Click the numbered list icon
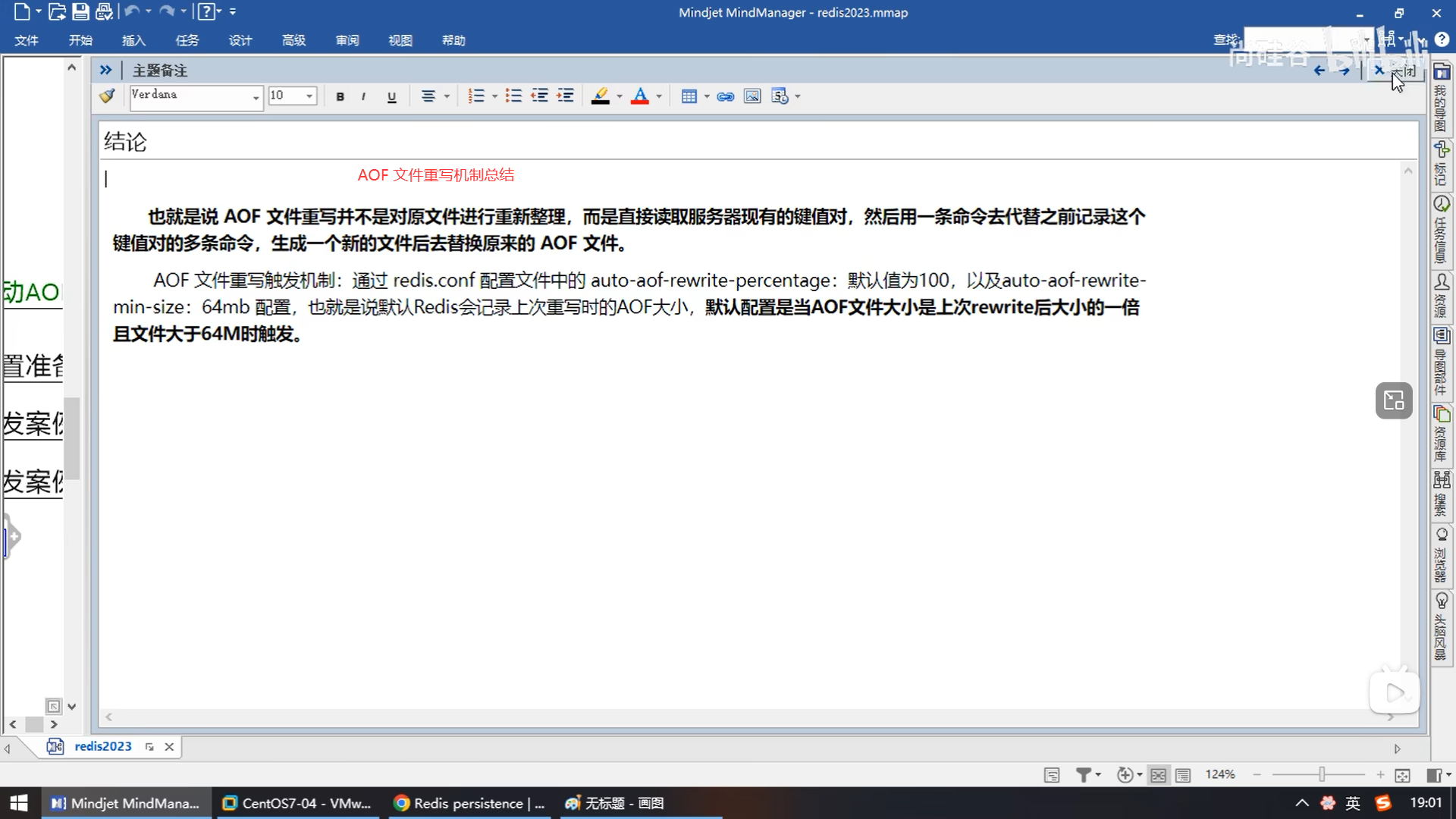Image resolution: width=1456 pixels, height=819 pixels. 476,96
